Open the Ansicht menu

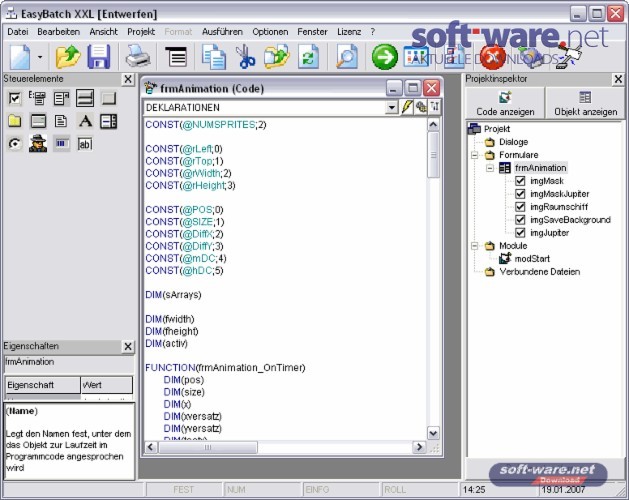coord(103,32)
